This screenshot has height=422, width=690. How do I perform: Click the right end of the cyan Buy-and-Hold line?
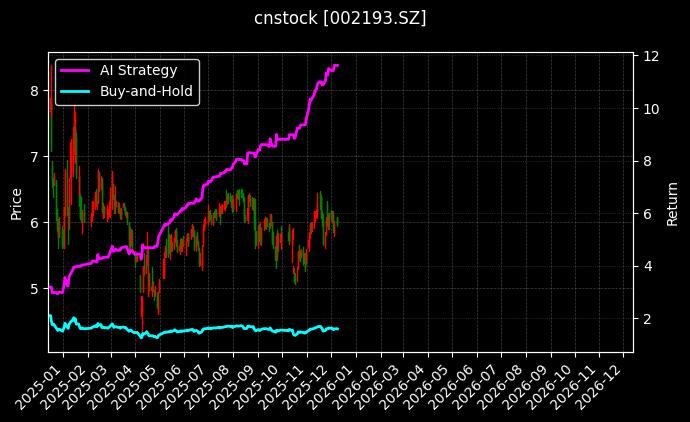tap(337, 329)
